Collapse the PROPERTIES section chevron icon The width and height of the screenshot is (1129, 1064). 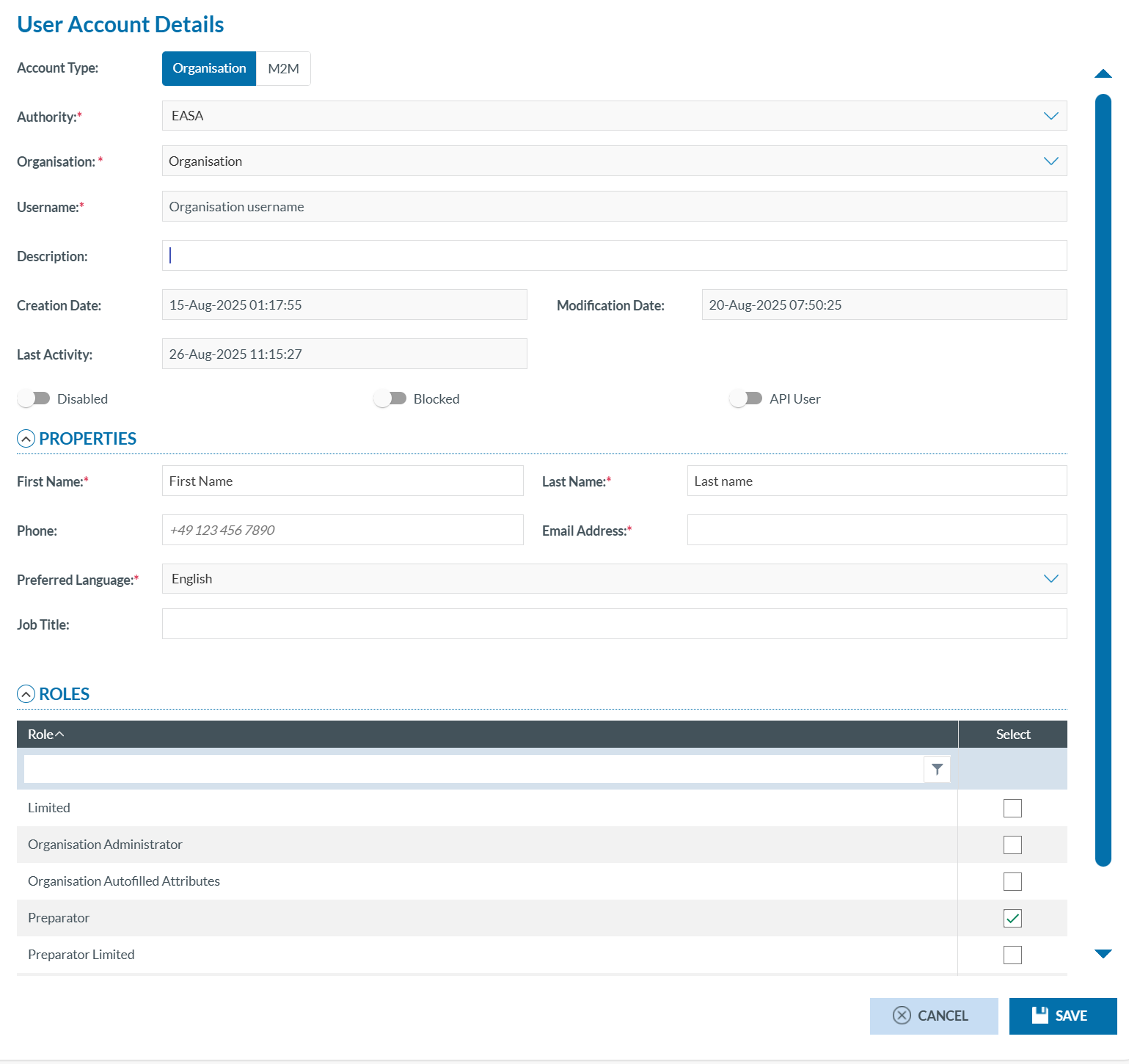(x=26, y=439)
